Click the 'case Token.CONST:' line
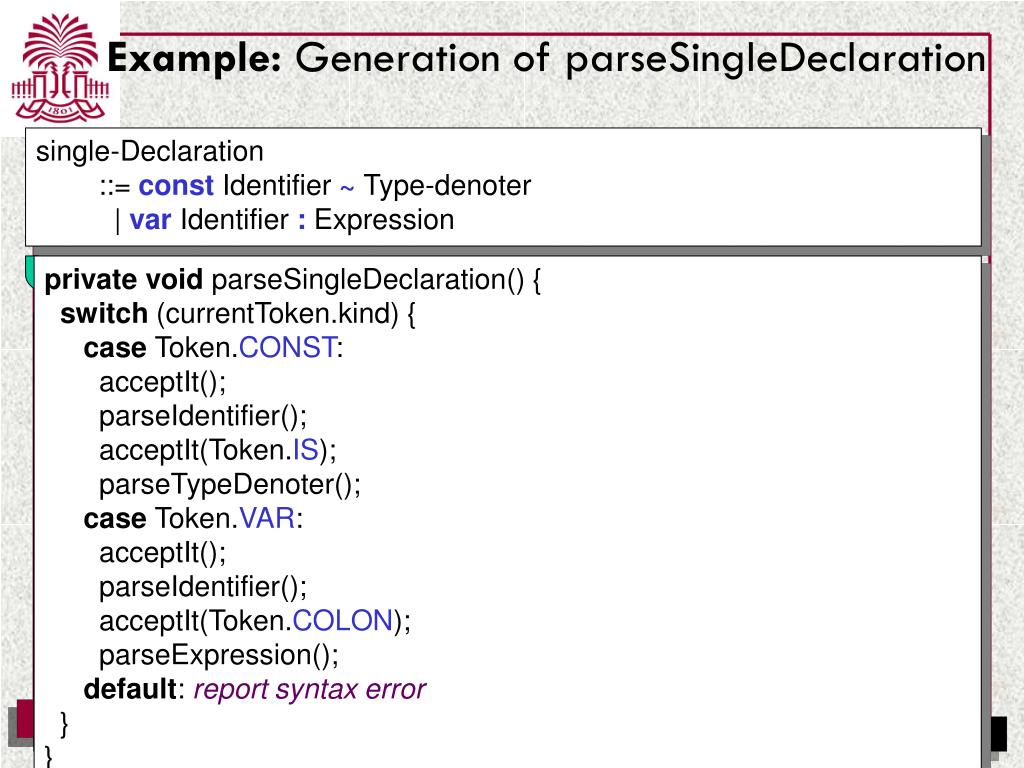The height and width of the screenshot is (768, 1024). pos(214,348)
